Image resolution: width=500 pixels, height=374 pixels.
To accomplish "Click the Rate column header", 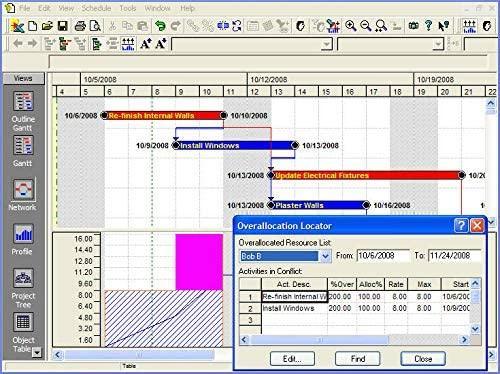I will coord(396,284).
